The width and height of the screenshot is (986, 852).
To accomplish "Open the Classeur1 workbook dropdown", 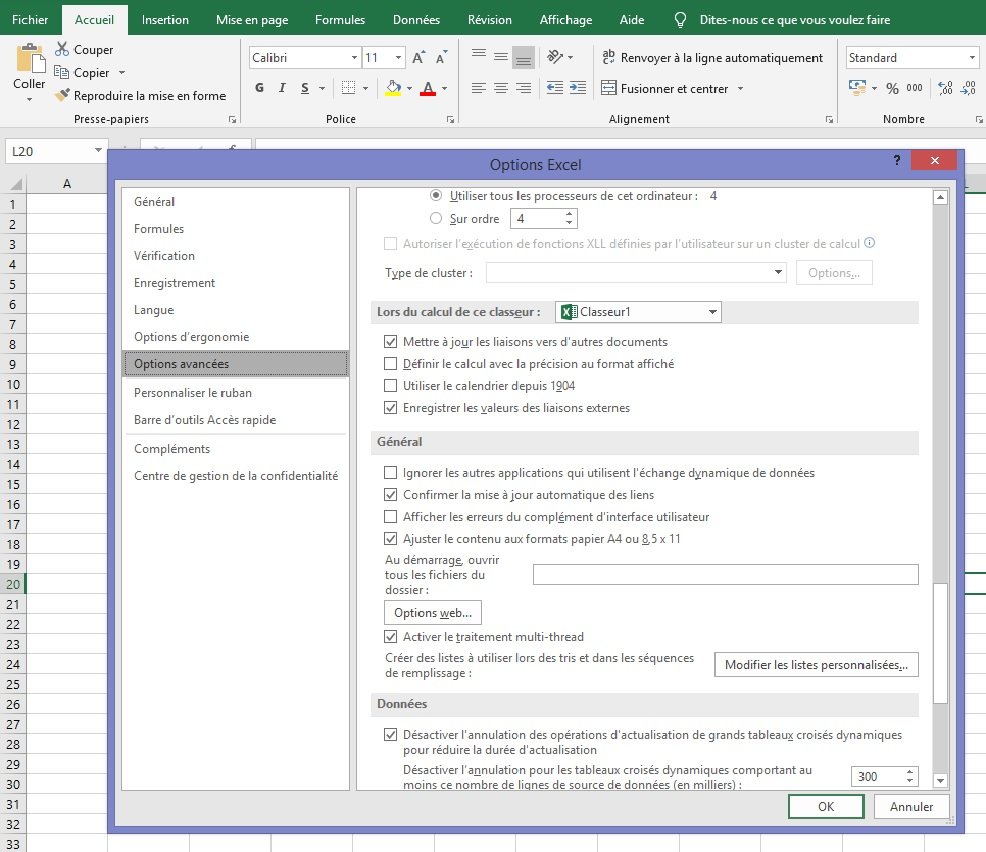I will [712, 312].
